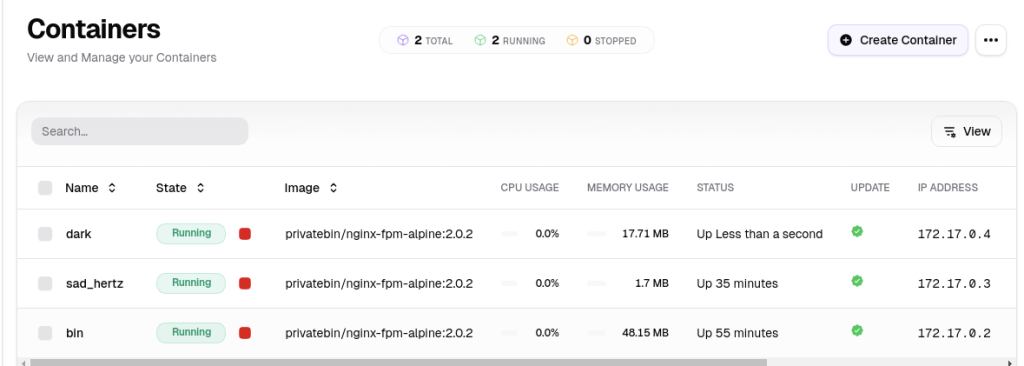Viewport: 1024px width, 366px height.
Task: Focus the Search containers field
Action: point(140,131)
